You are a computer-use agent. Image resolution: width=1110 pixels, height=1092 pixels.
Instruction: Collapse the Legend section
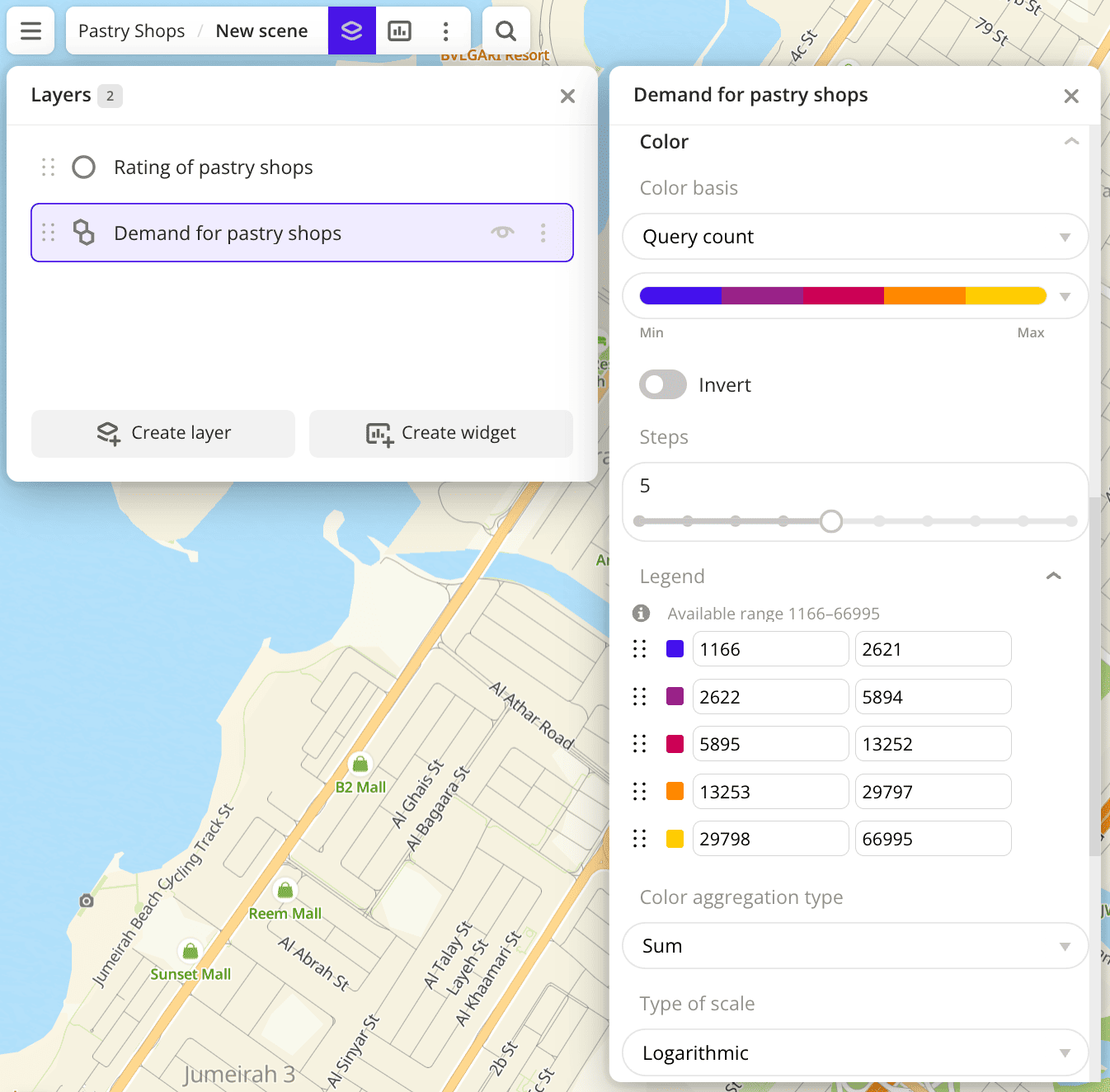tap(1053, 577)
